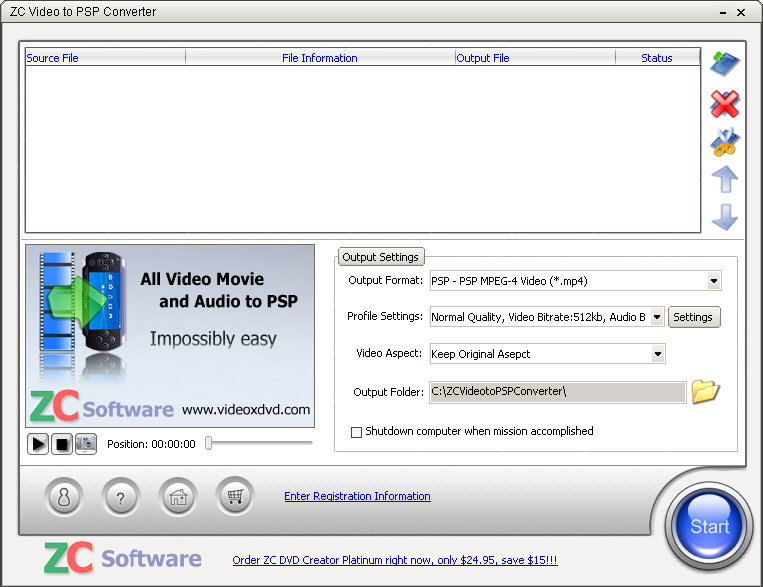Open help with question mark button
The image size is (763, 587).
click(x=121, y=497)
